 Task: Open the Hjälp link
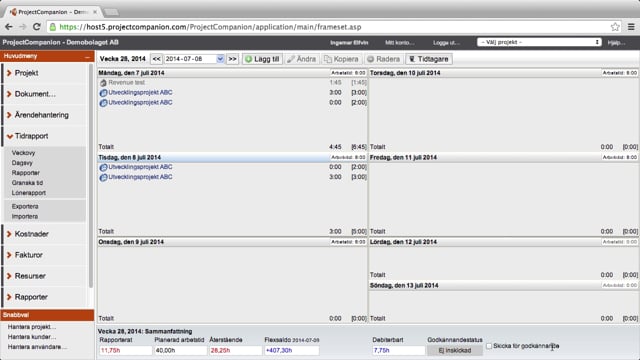click(616, 42)
